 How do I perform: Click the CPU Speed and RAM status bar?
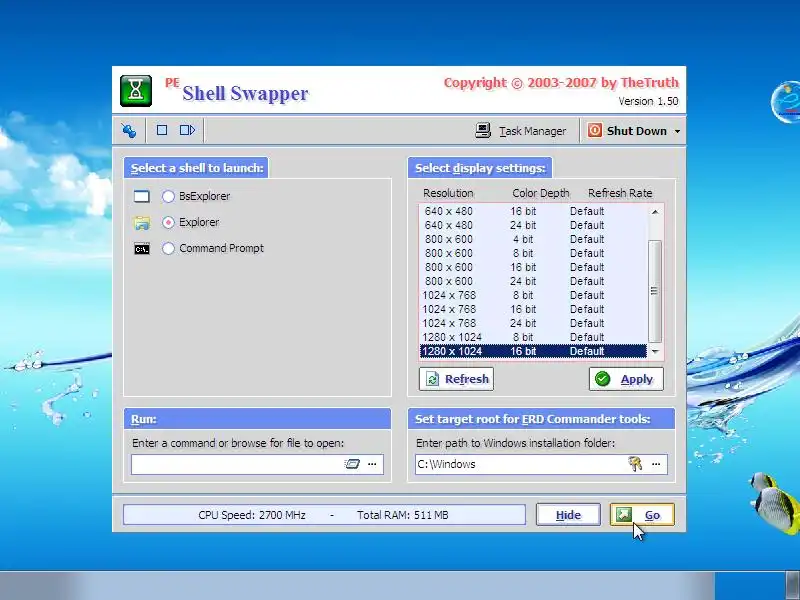pyautogui.click(x=324, y=515)
